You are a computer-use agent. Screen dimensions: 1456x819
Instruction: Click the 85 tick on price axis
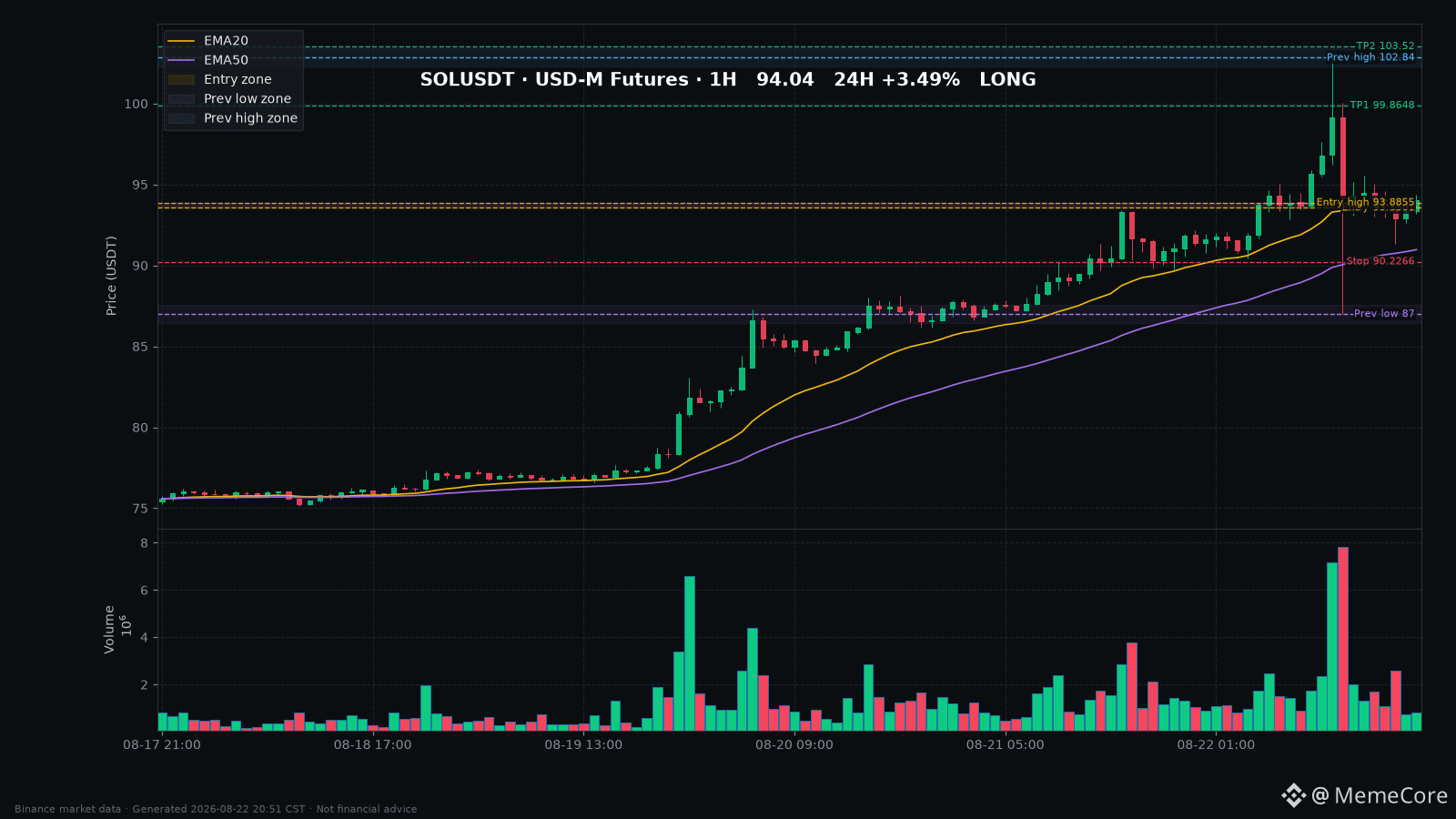139,348
